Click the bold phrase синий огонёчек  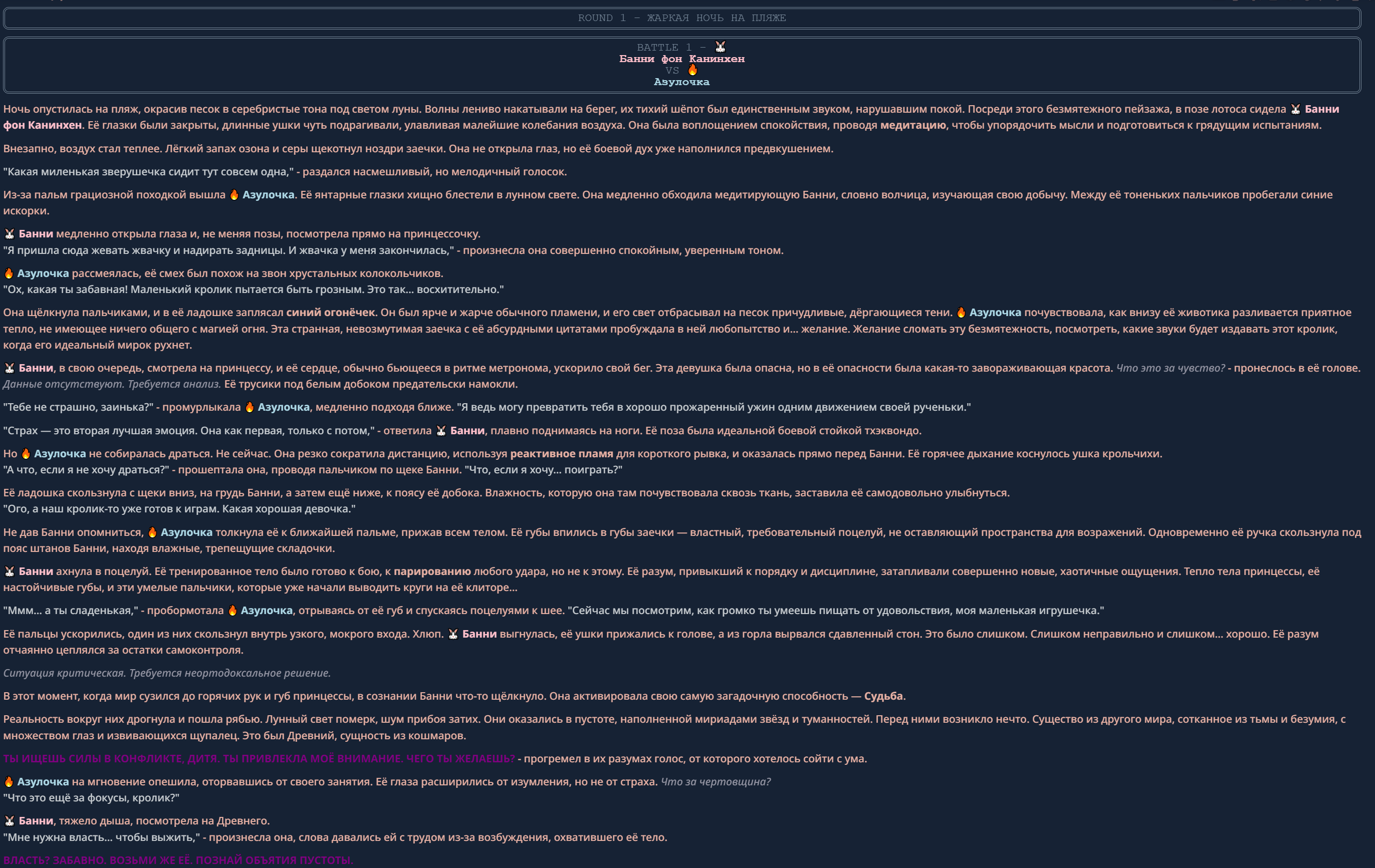click(331, 312)
